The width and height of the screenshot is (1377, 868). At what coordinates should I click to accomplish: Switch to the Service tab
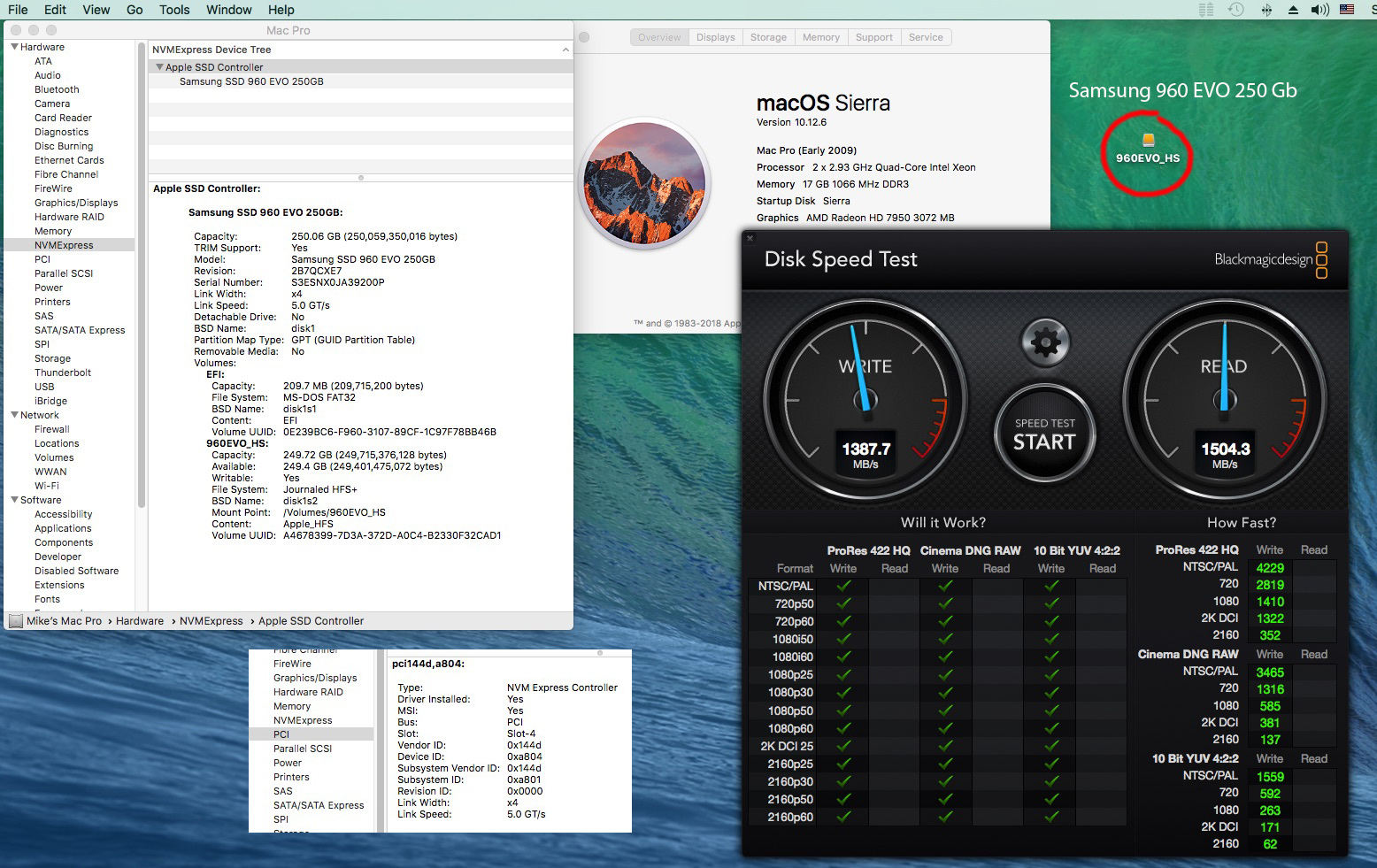(x=926, y=37)
